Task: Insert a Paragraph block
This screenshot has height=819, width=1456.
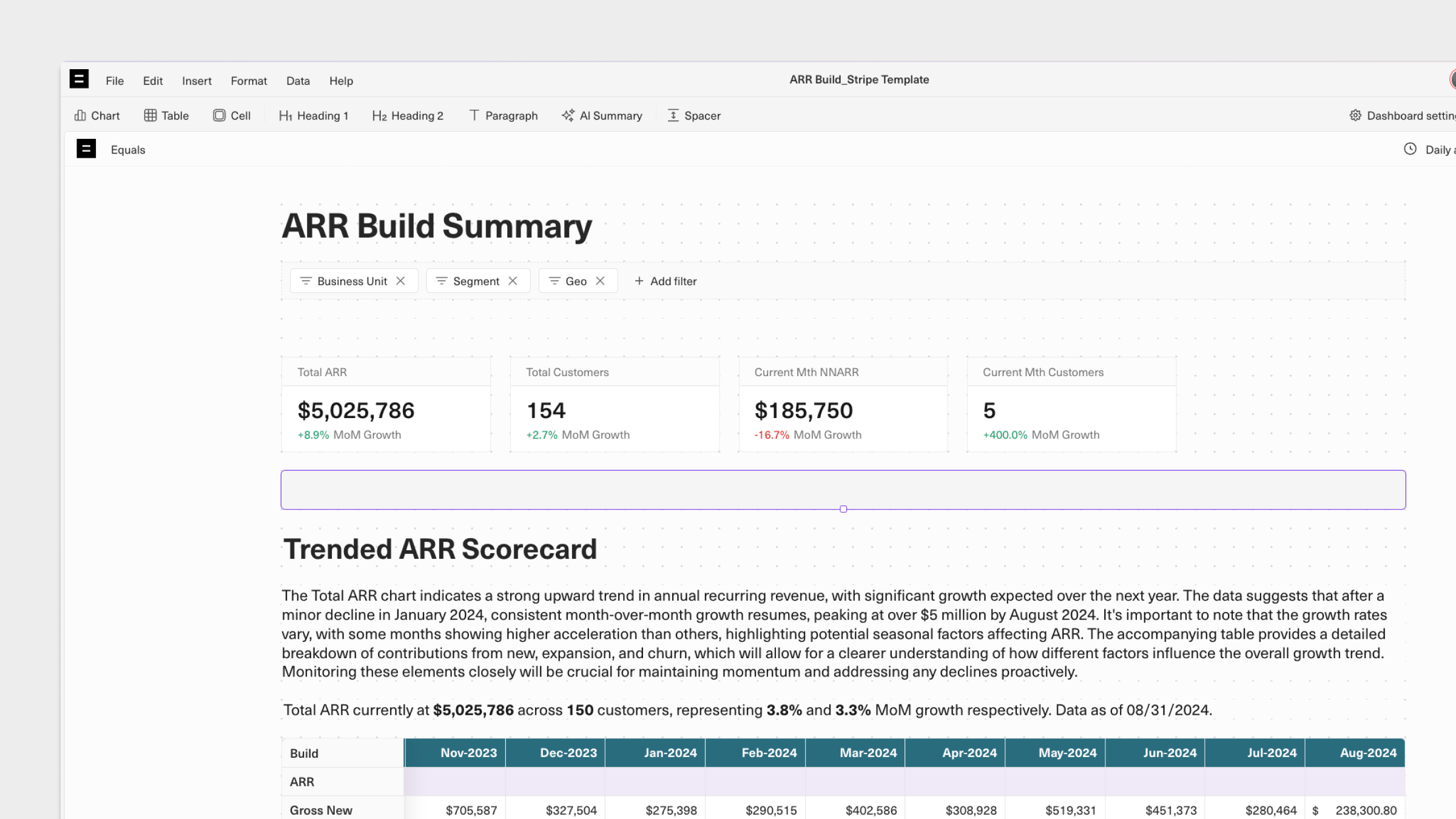Action: coord(503,115)
